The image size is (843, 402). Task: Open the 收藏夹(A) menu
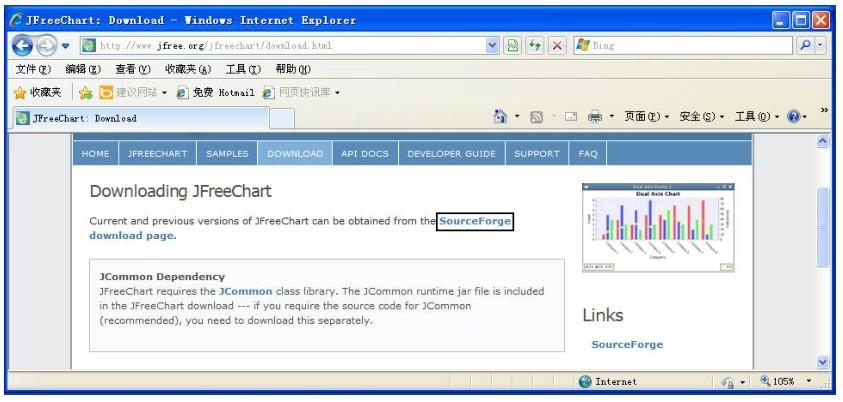click(188, 69)
